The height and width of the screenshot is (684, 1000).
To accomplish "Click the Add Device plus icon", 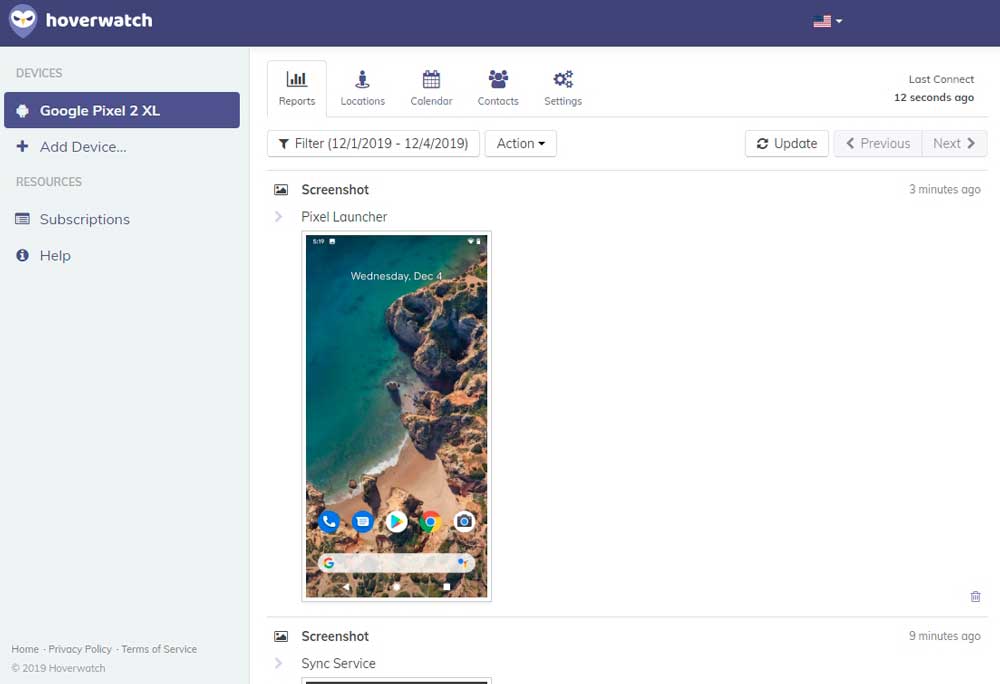I will click(22, 147).
